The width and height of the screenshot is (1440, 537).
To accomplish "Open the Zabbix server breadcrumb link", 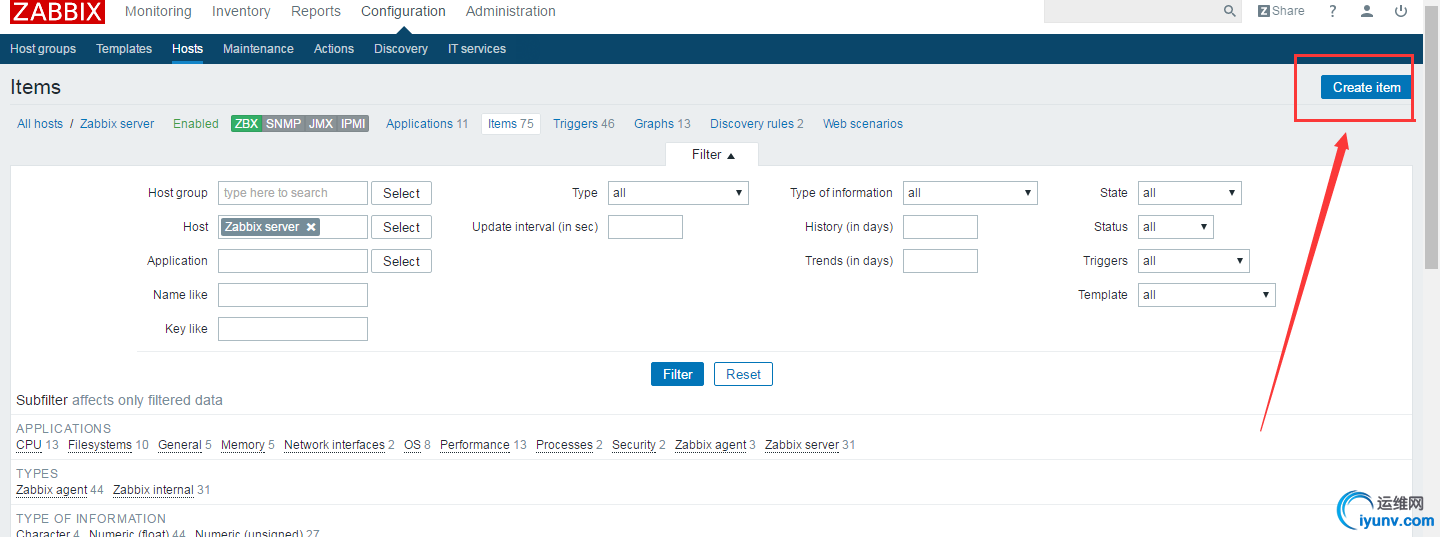I will click(117, 124).
